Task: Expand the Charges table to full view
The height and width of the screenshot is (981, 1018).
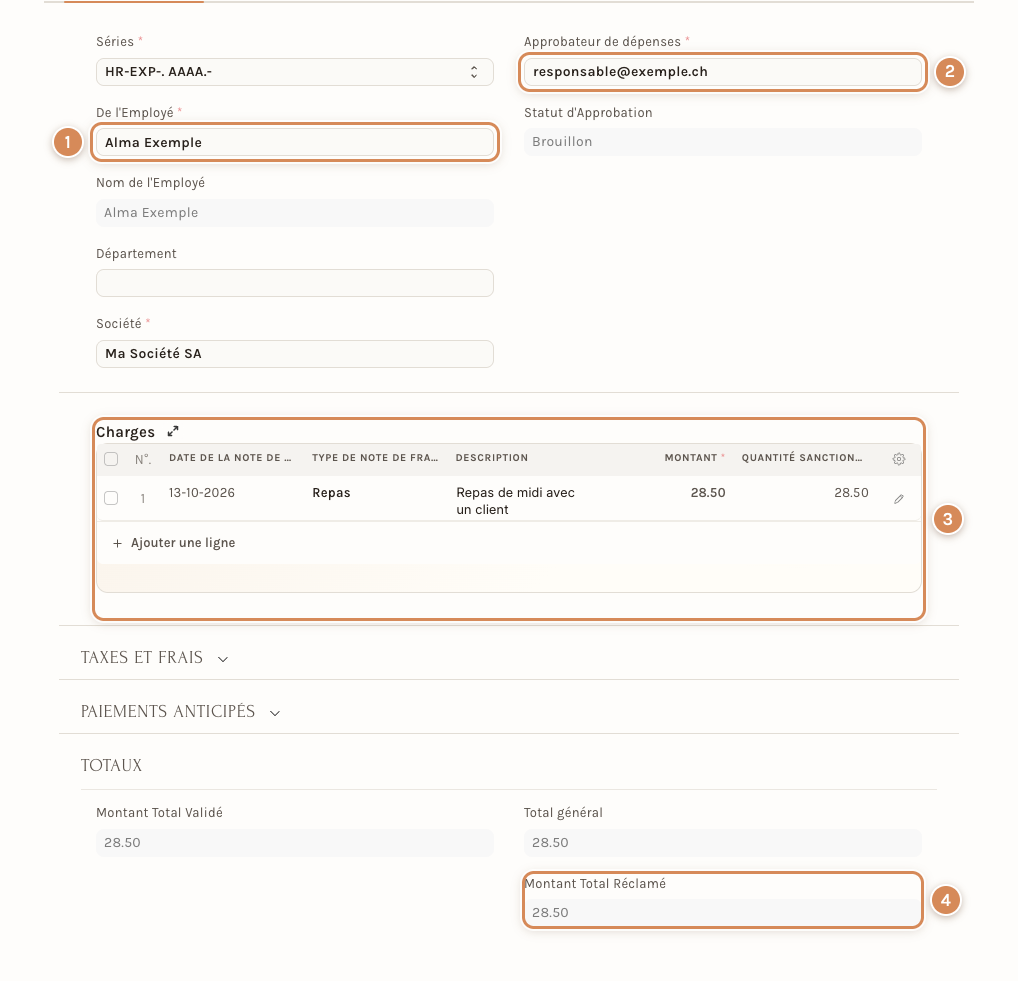Action: pyautogui.click(x=173, y=431)
